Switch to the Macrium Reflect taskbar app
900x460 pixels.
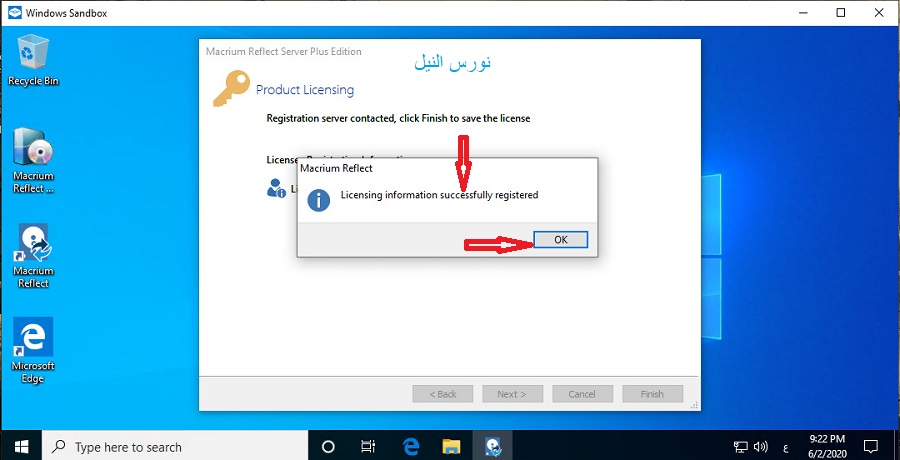(x=492, y=446)
